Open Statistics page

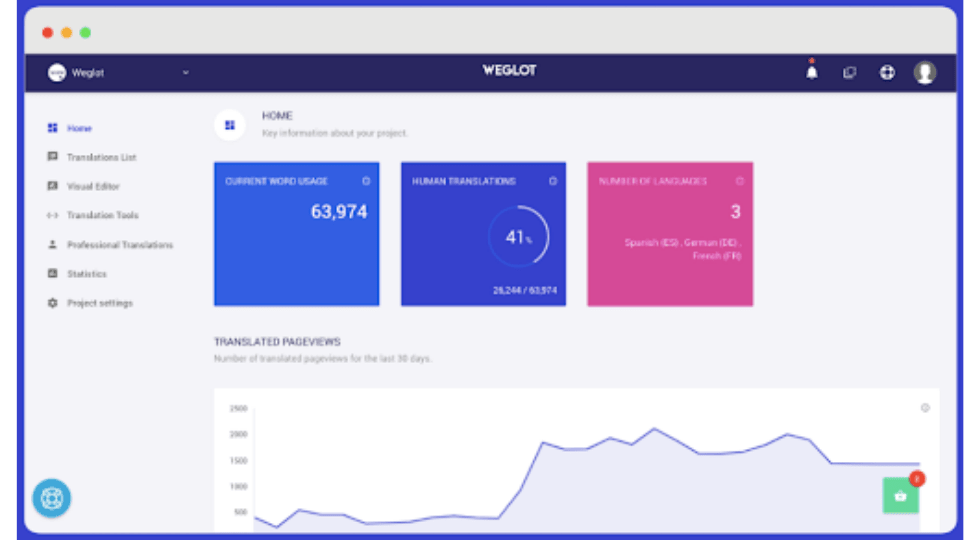87,274
